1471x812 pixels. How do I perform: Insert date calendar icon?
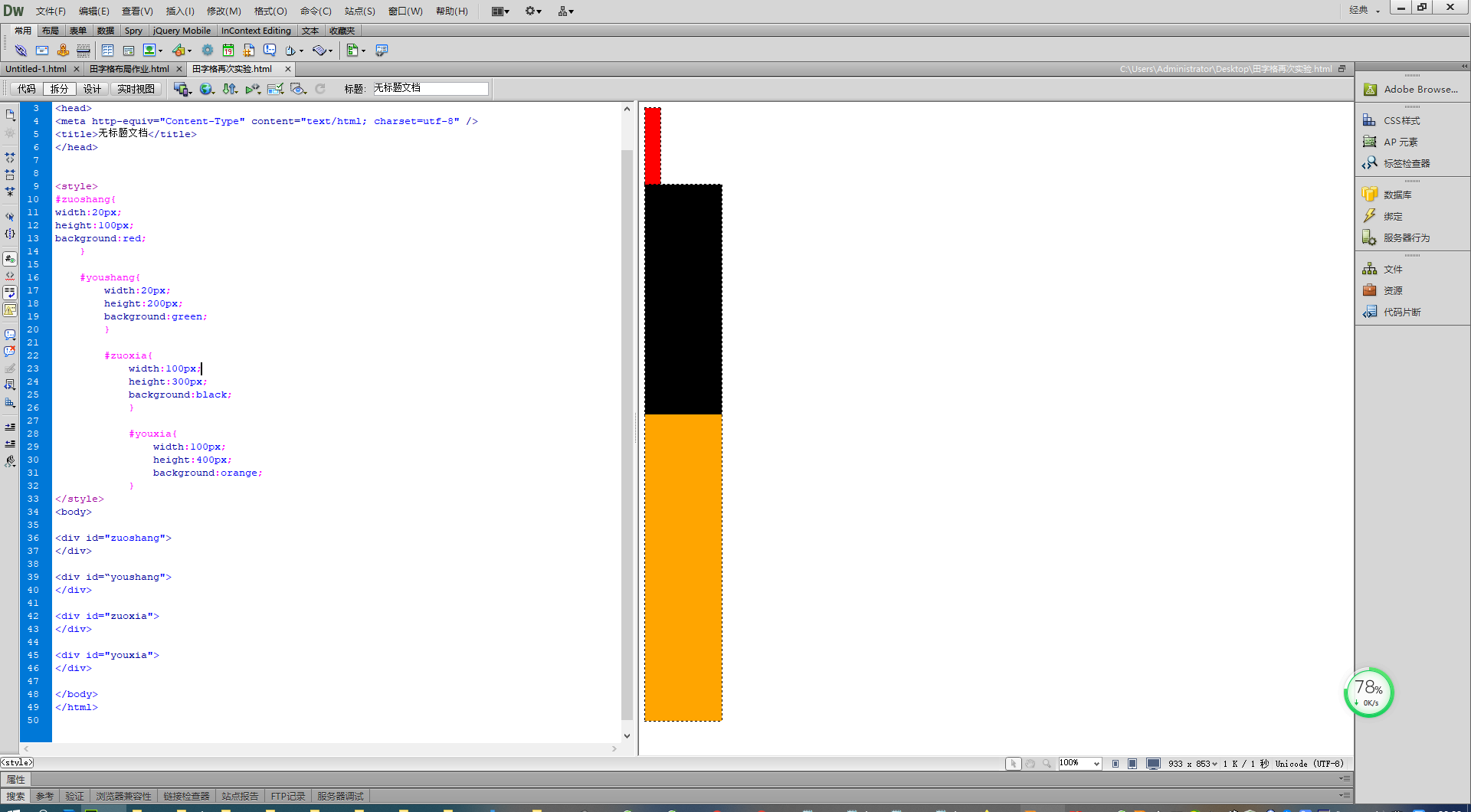point(228,51)
